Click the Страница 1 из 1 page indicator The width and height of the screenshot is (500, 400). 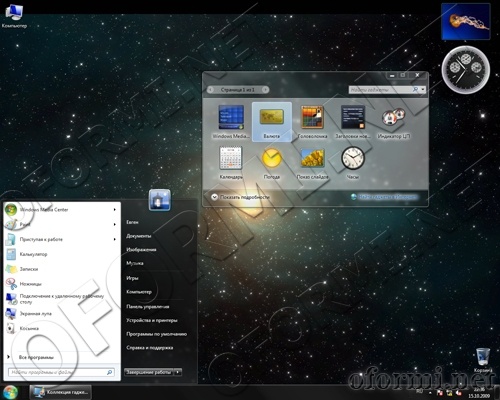point(238,90)
